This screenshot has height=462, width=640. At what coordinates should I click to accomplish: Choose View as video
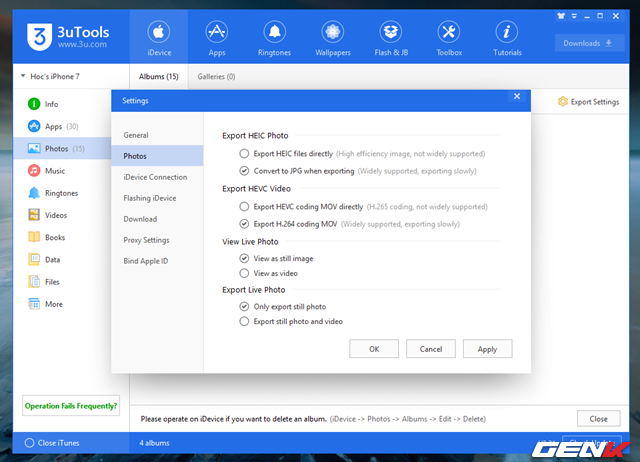(x=244, y=273)
